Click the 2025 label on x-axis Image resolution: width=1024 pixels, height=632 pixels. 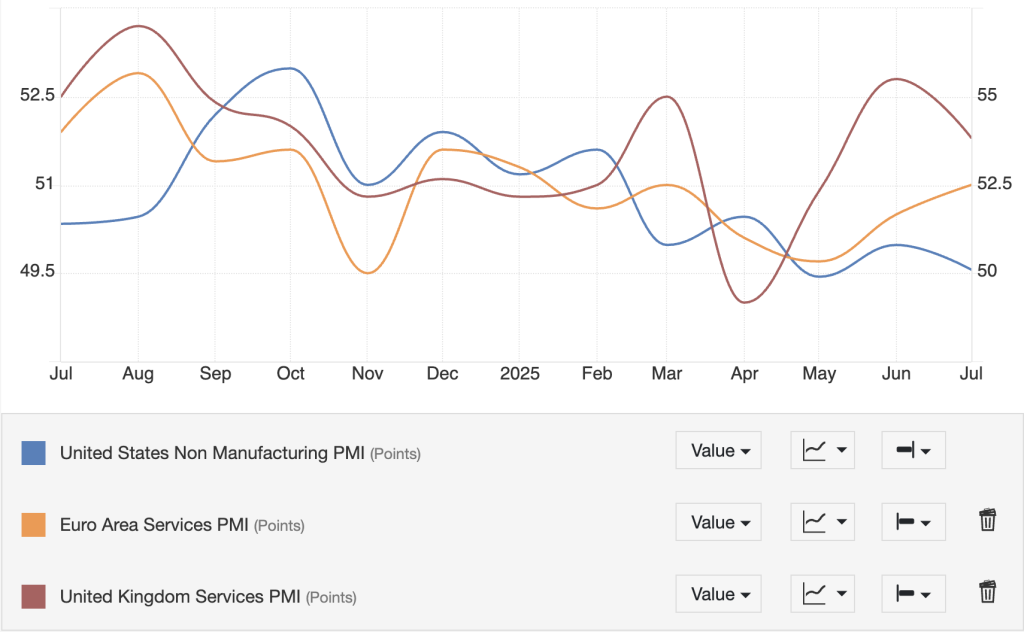click(520, 374)
